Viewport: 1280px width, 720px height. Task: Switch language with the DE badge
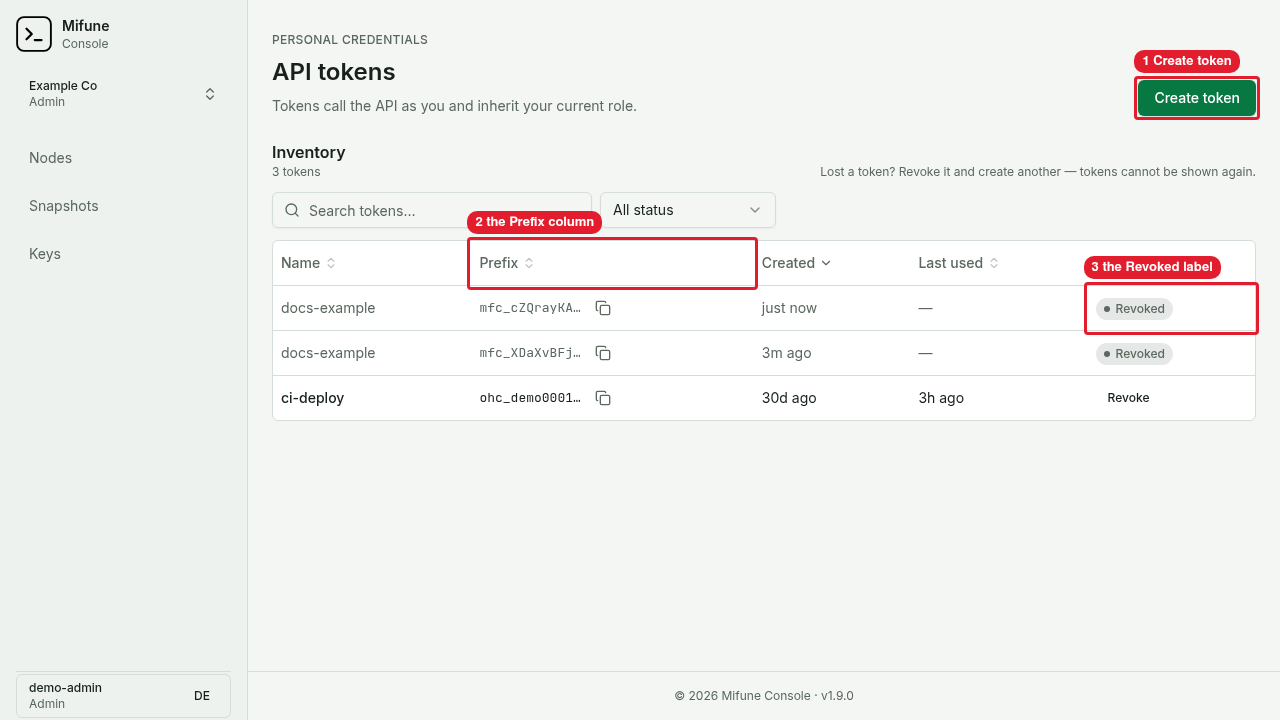coord(202,696)
